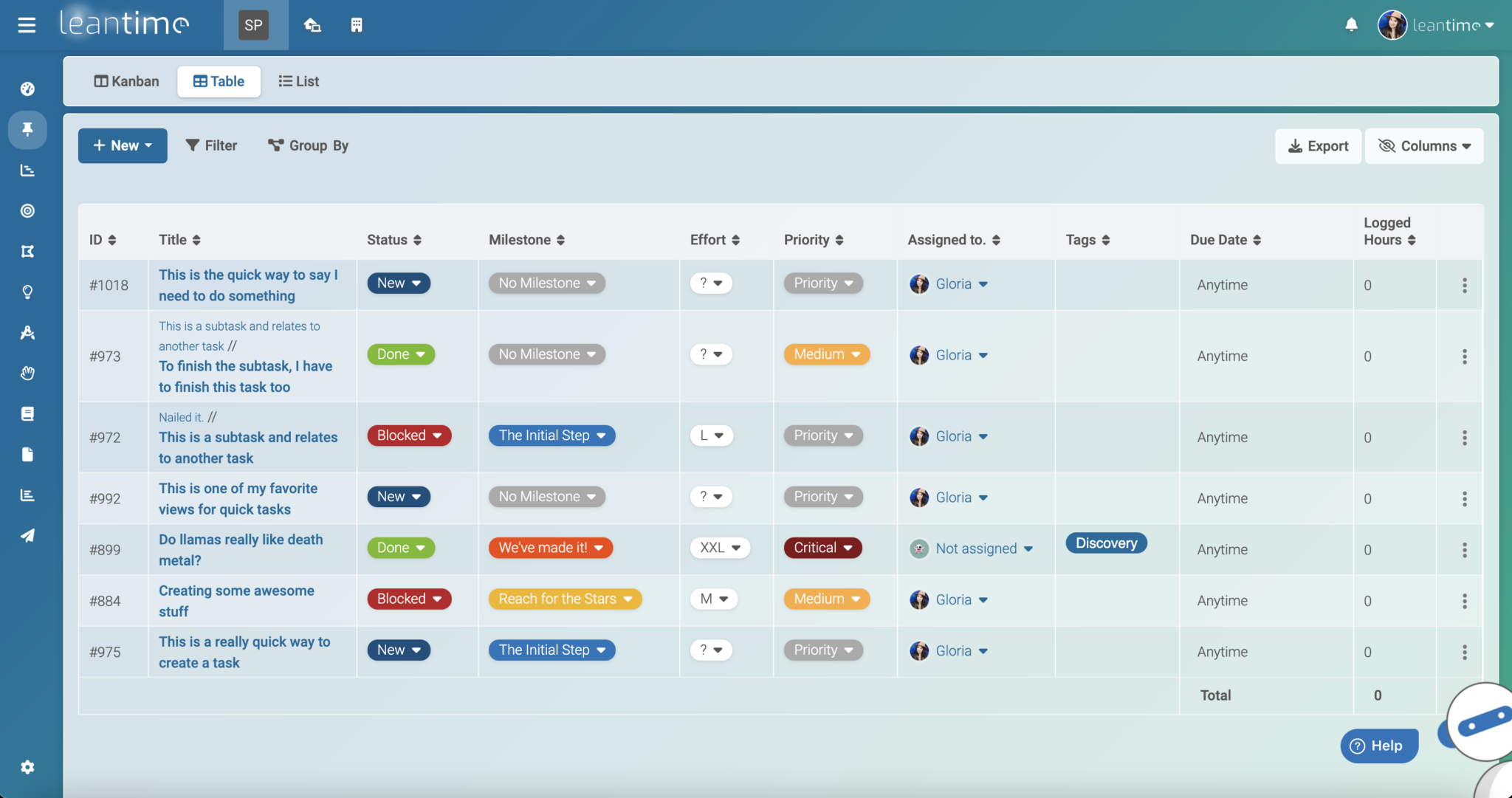Click the paper plane share icon in sidebar
This screenshot has height=798, width=1512.
(x=27, y=535)
